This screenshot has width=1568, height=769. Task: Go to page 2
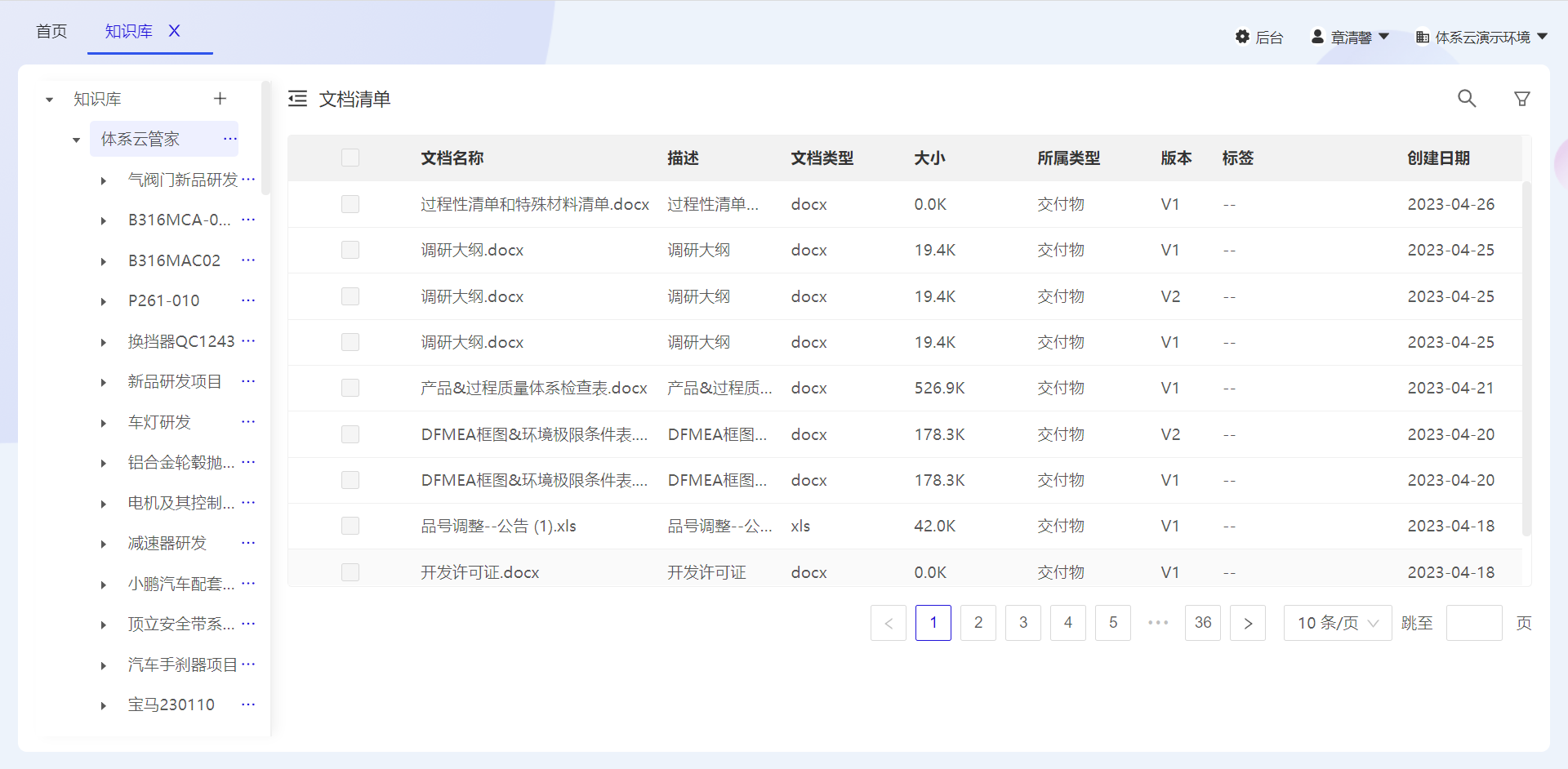(978, 623)
